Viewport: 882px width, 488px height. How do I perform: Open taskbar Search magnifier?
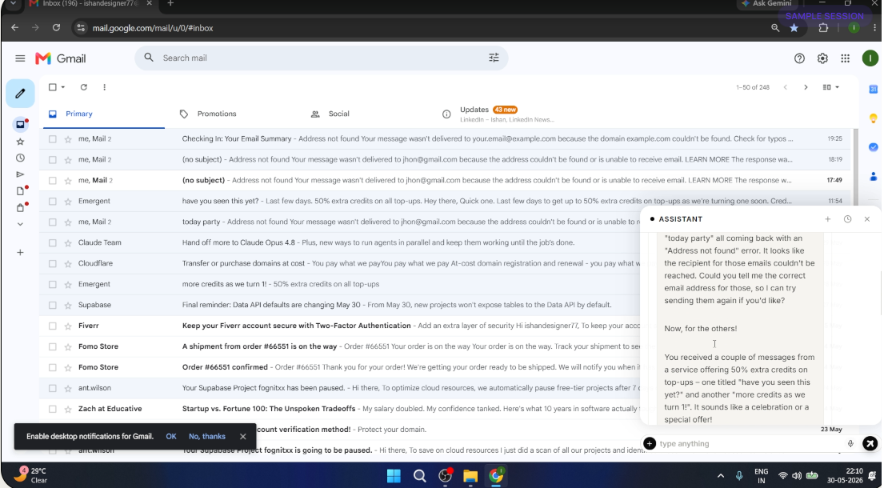point(420,476)
